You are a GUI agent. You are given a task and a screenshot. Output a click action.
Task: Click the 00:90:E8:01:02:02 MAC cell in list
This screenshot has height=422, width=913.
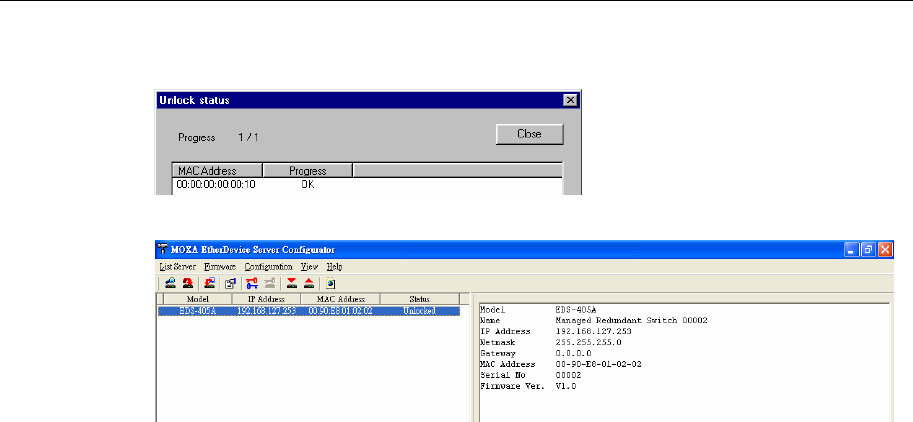click(340, 311)
